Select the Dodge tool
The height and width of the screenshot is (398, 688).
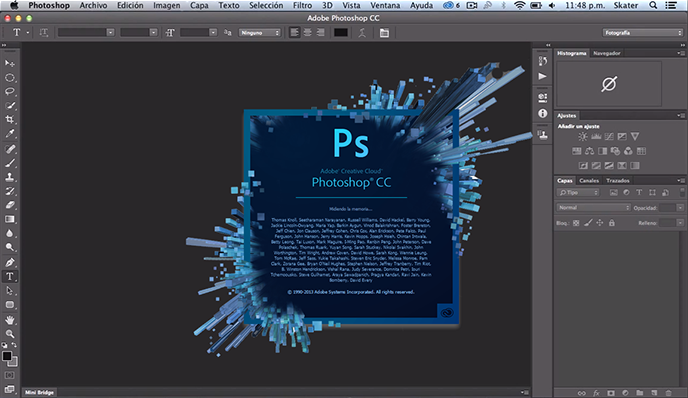(10, 247)
